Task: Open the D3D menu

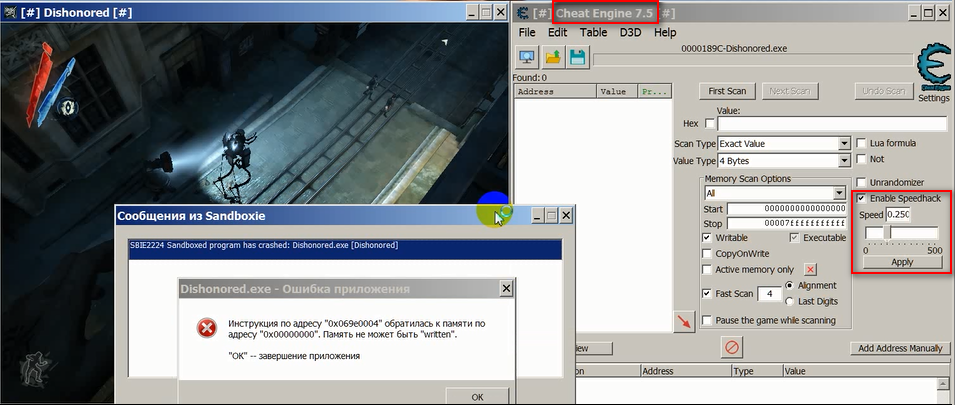Action: (x=631, y=32)
